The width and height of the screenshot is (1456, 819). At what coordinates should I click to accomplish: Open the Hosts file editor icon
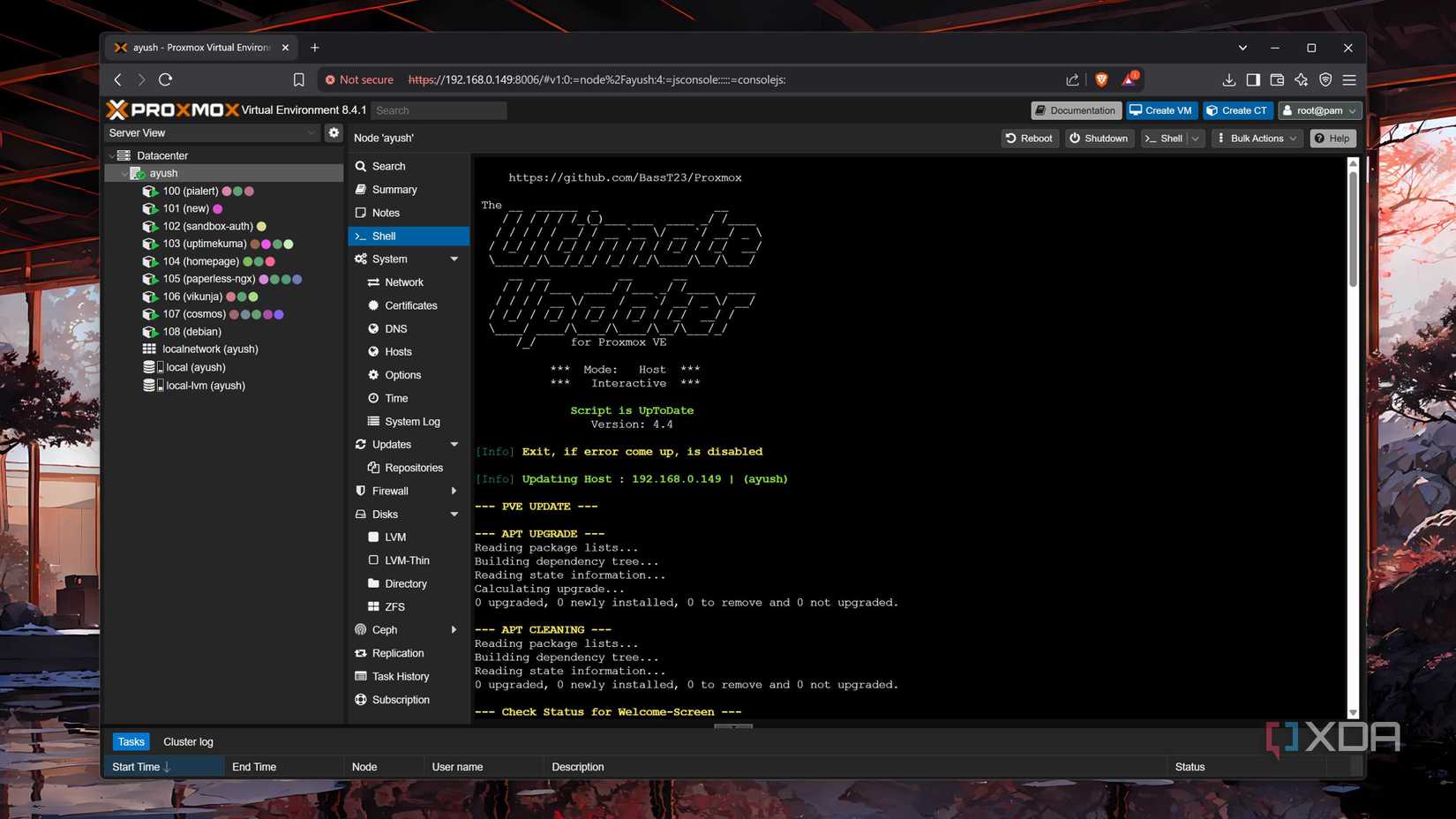[x=397, y=351]
